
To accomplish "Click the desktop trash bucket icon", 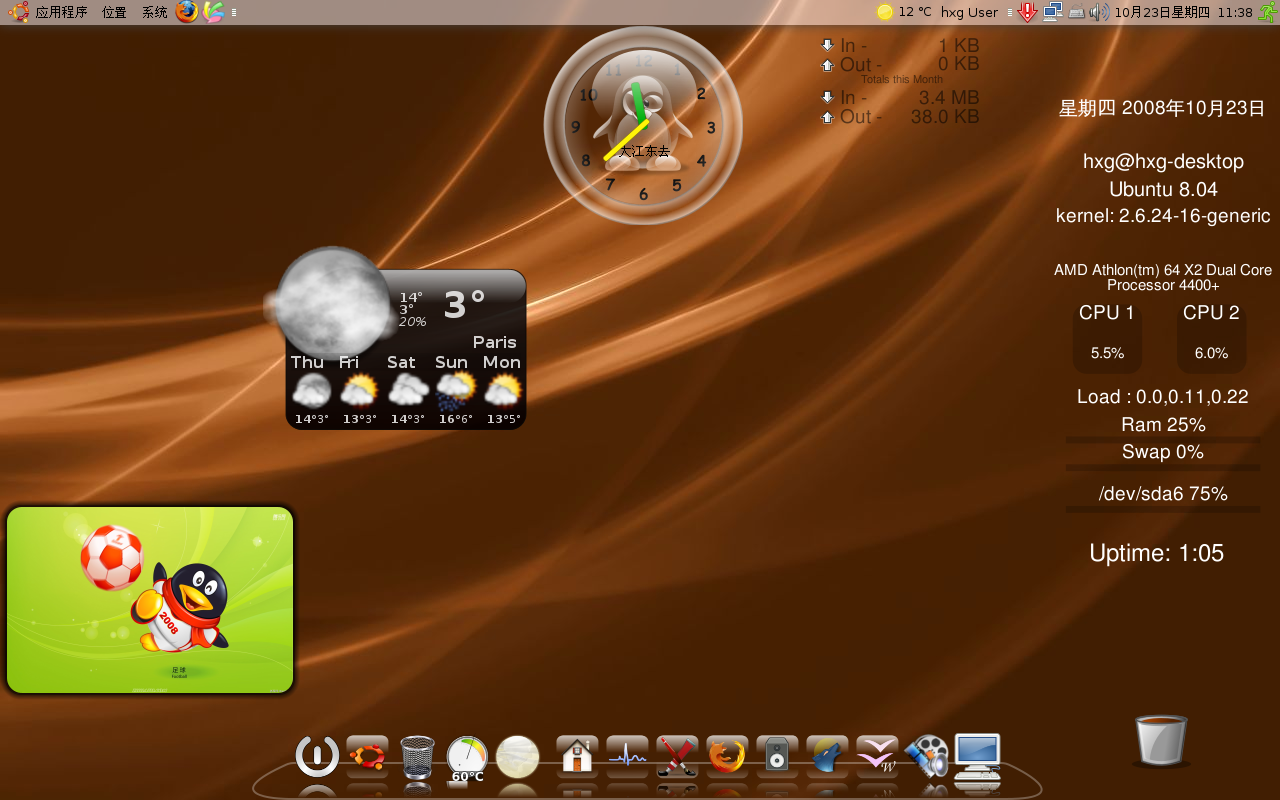I will 1161,740.
